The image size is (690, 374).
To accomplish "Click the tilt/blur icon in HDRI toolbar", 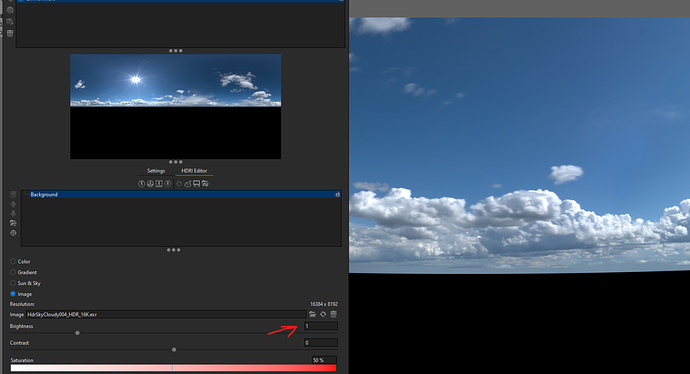I will pos(188,184).
